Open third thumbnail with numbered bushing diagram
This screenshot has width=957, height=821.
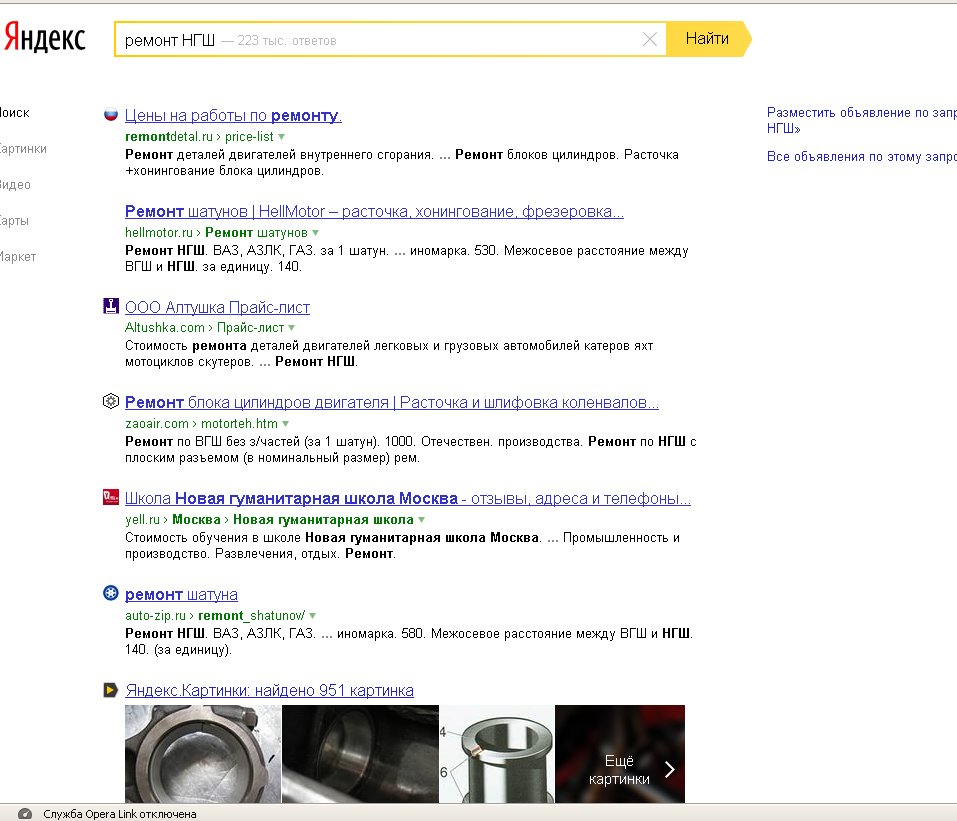click(497, 754)
